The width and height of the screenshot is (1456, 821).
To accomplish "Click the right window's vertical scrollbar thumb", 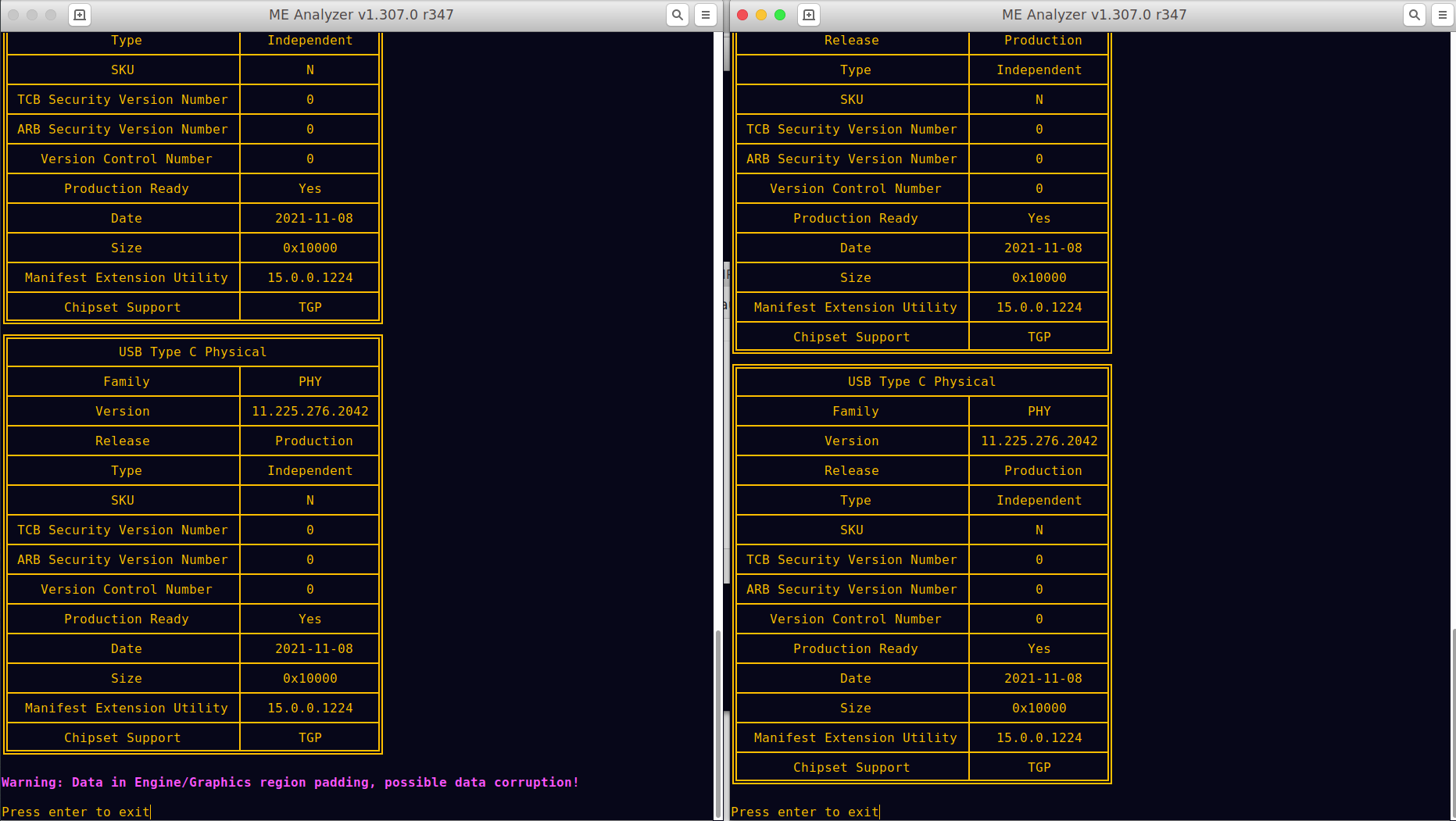I will click(1453, 722).
